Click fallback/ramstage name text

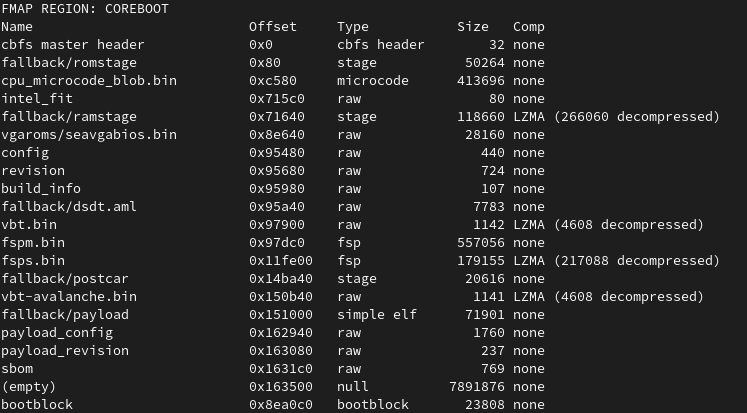[69, 117]
